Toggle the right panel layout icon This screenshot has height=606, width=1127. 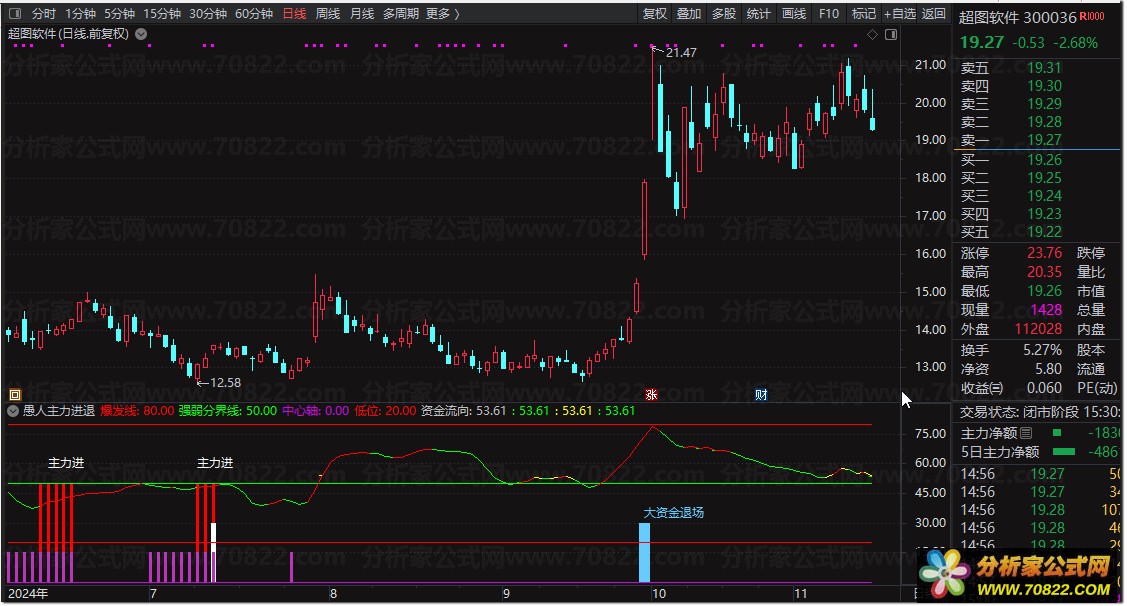[x=891, y=35]
